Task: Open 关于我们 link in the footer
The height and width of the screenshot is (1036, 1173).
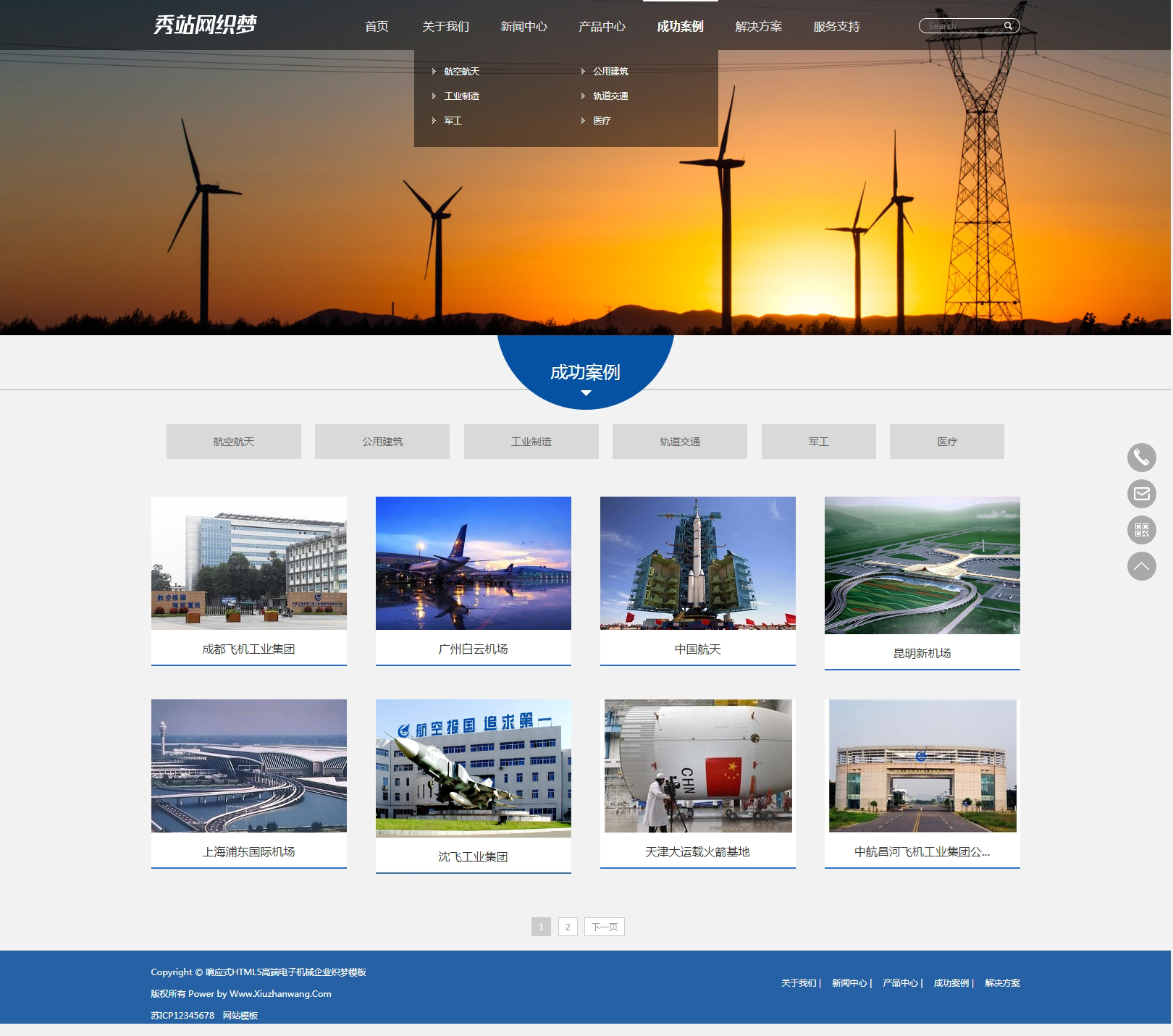Action: [x=799, y=983]
